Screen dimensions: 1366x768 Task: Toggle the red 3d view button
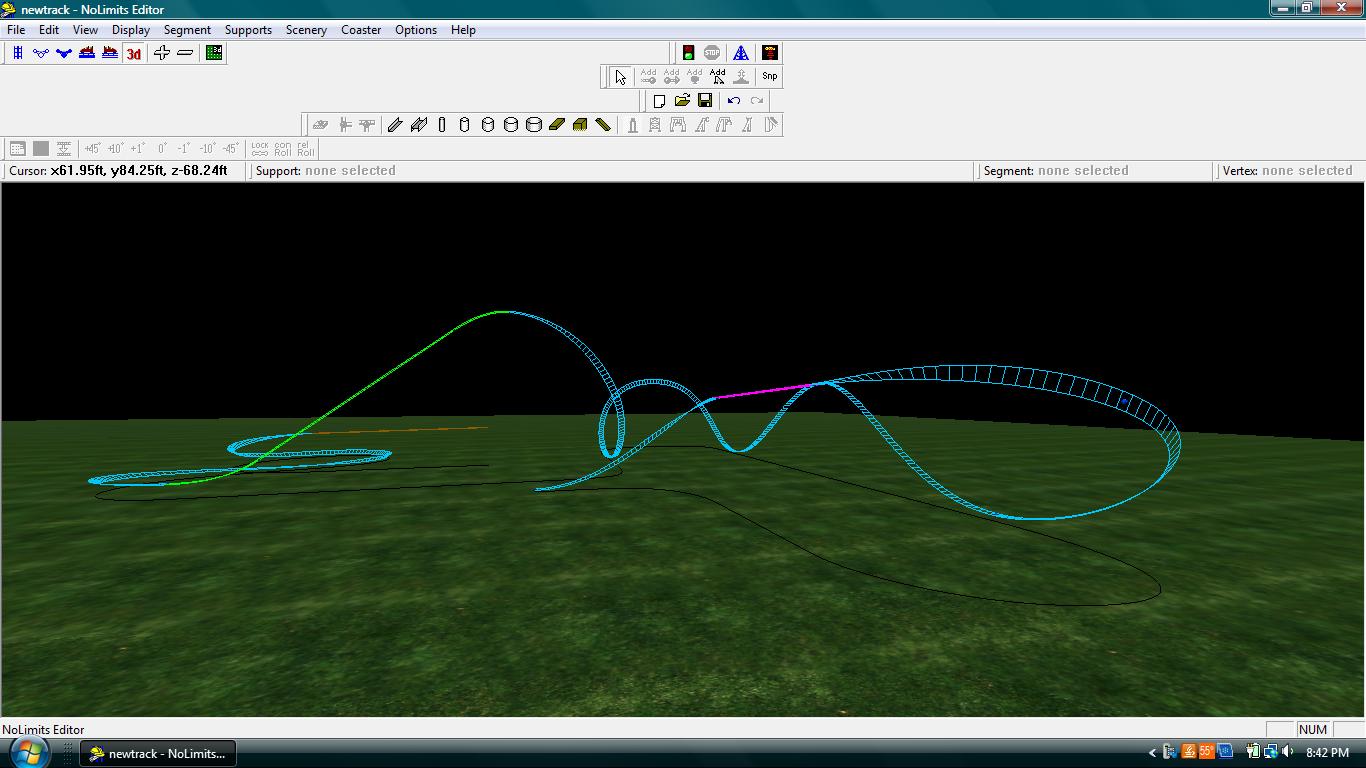click(133, 53)
